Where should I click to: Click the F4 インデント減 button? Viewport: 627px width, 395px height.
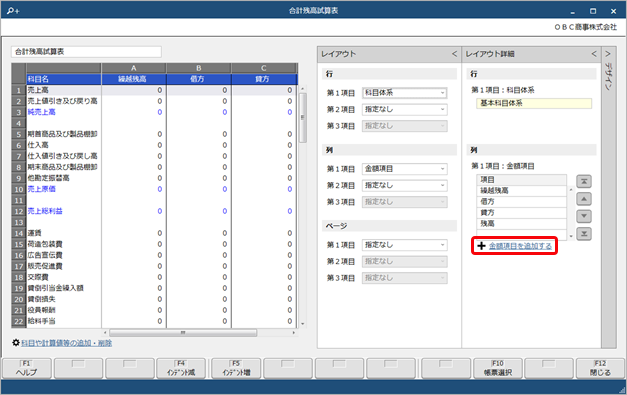click(x=181, y=368)
